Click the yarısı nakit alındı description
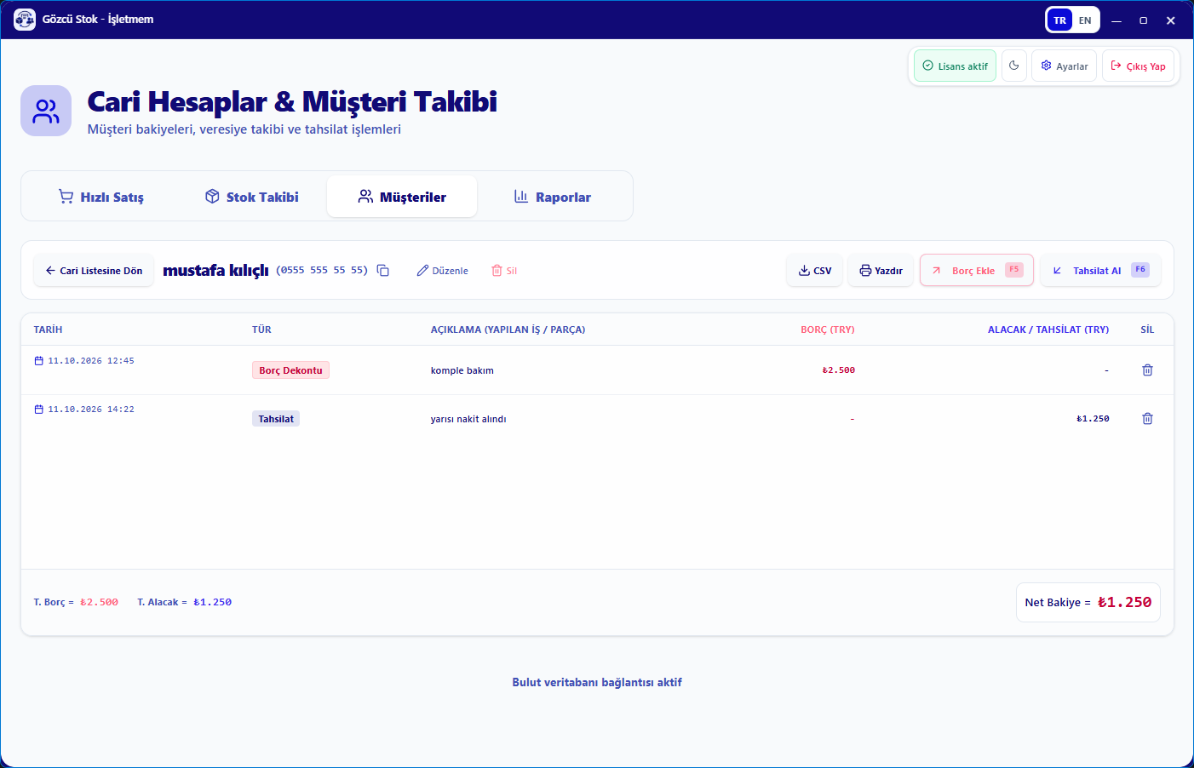The width and height of the screenshot is (1194, 768). point(468,419)
